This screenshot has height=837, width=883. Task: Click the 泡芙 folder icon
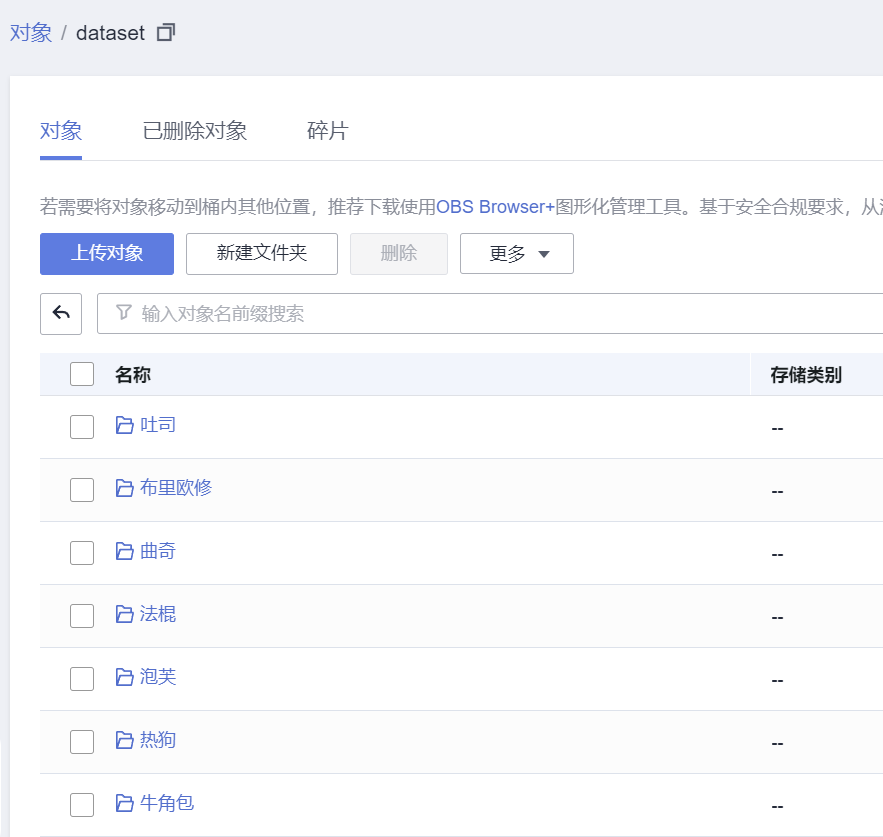tap(124, 677)
